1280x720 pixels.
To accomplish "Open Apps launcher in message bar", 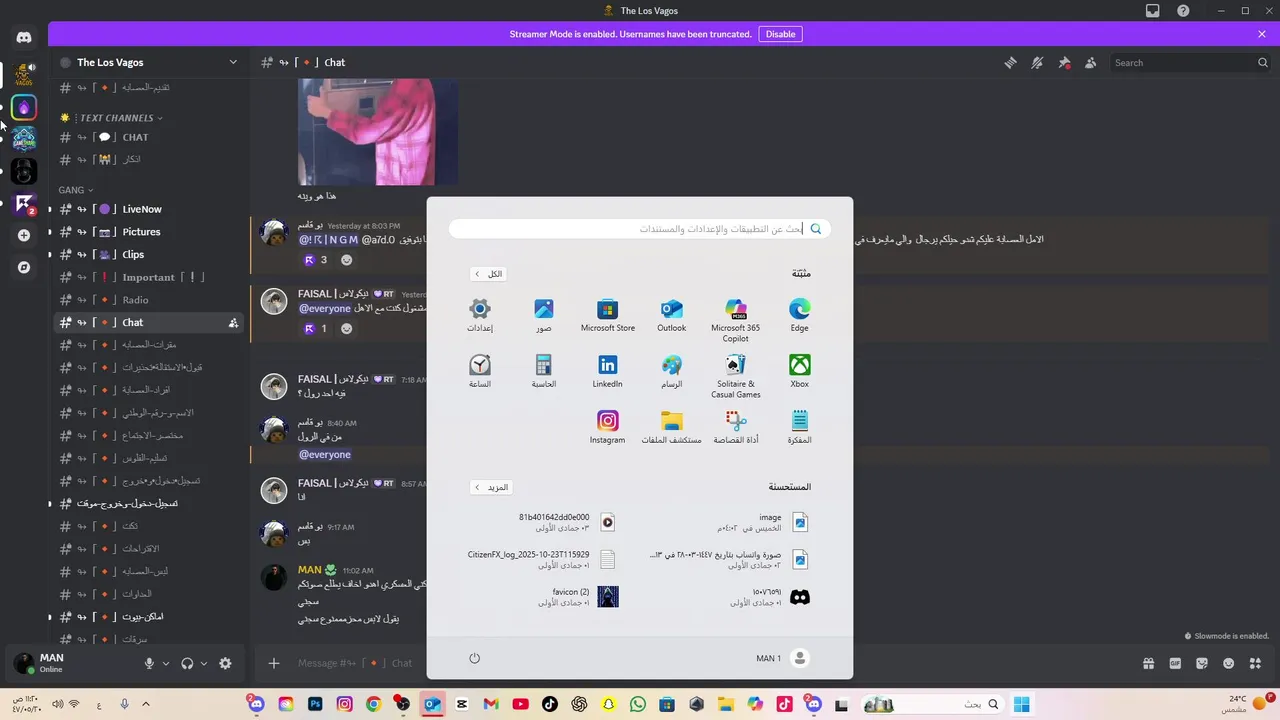I will point(1255,663).
